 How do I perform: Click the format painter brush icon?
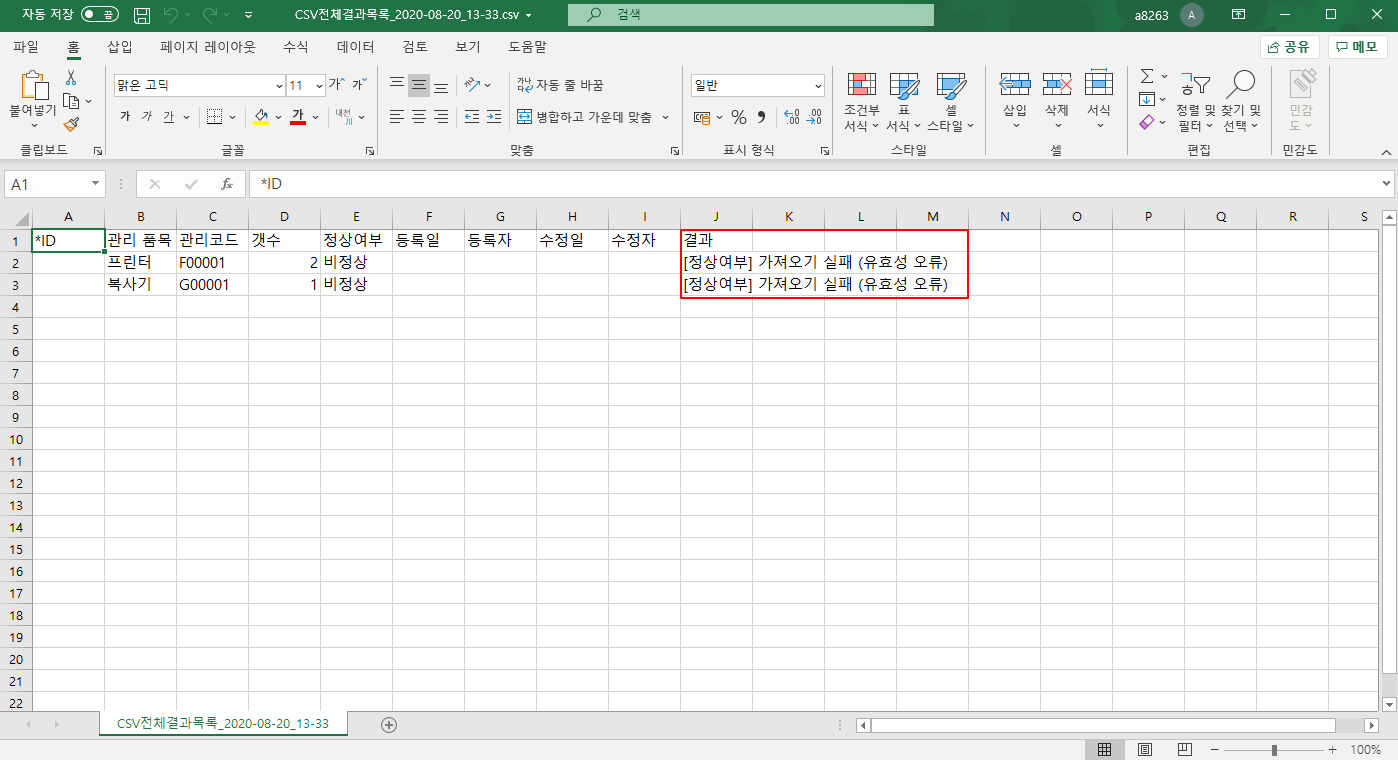[x=71, y=124]
